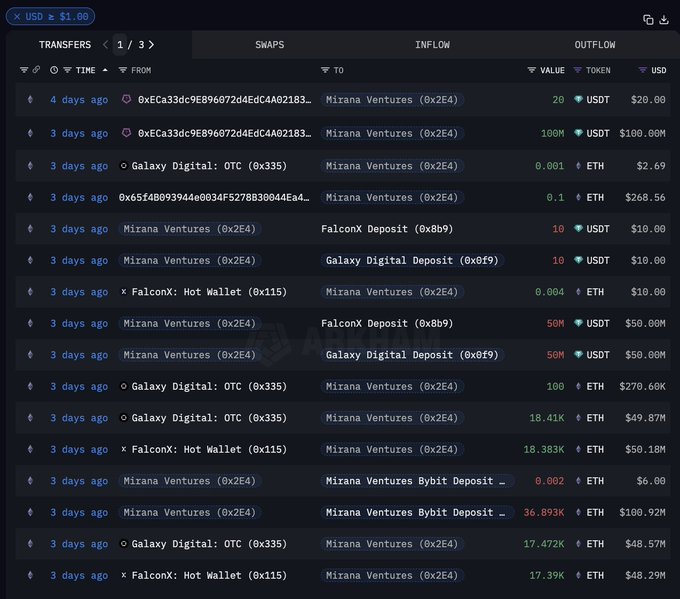Click the USDT token icon in FalconX 50M row

tap(578, 323)
